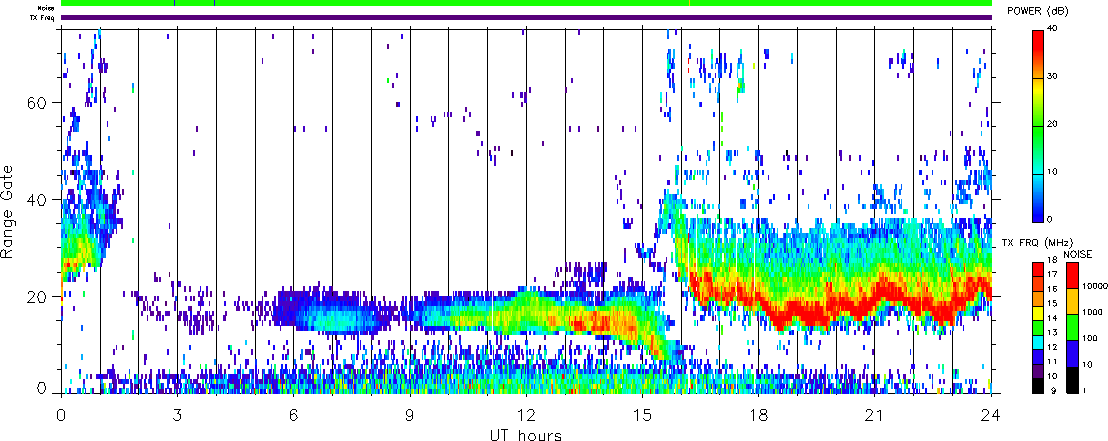Screen dimensions: 1108x441
Task: Pick the TX FRQ (MHz) stepped colorbar
Action: tap(1037, 328)
